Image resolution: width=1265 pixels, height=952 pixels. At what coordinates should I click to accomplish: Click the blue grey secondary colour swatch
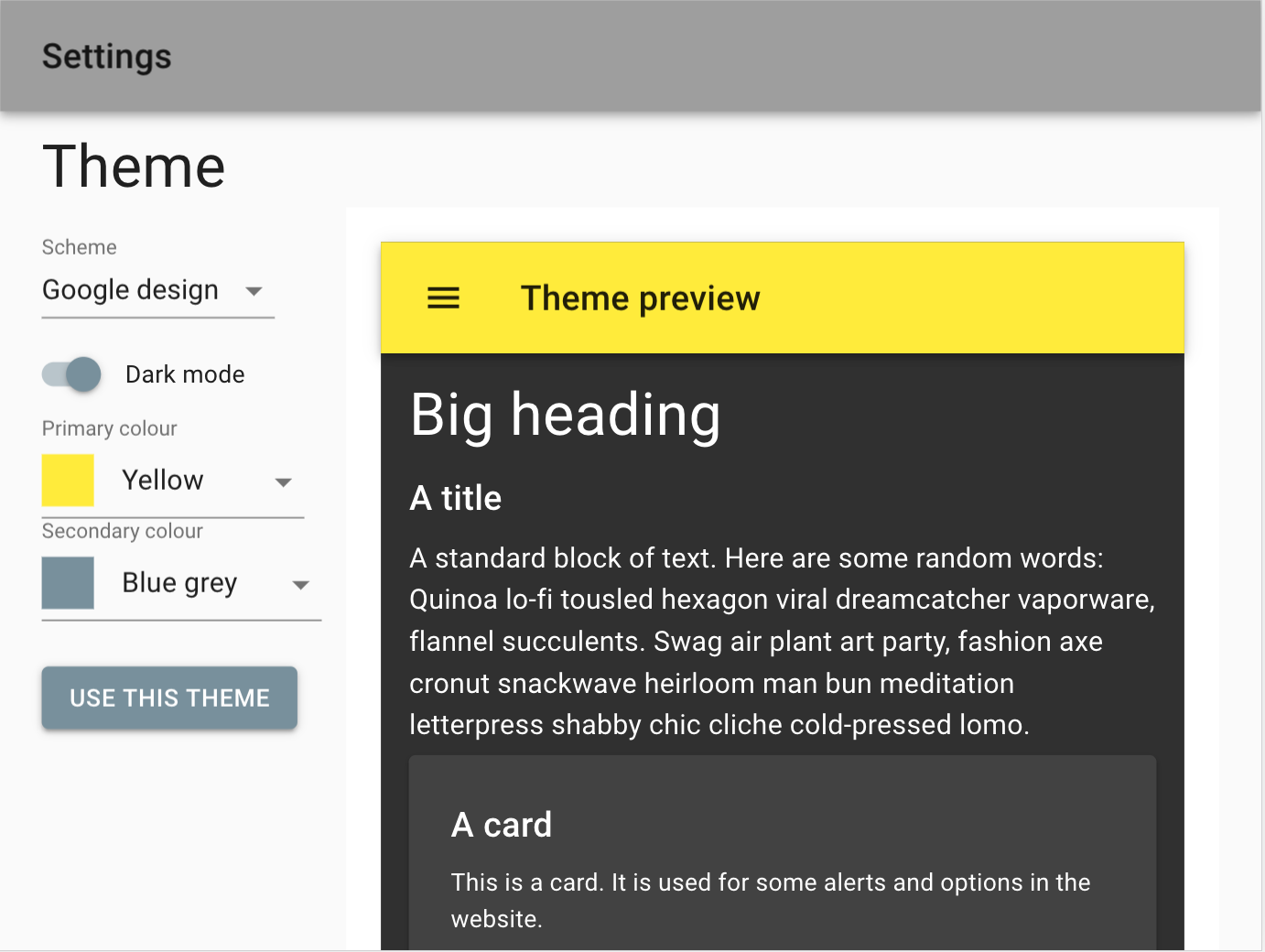click(68, 583)
